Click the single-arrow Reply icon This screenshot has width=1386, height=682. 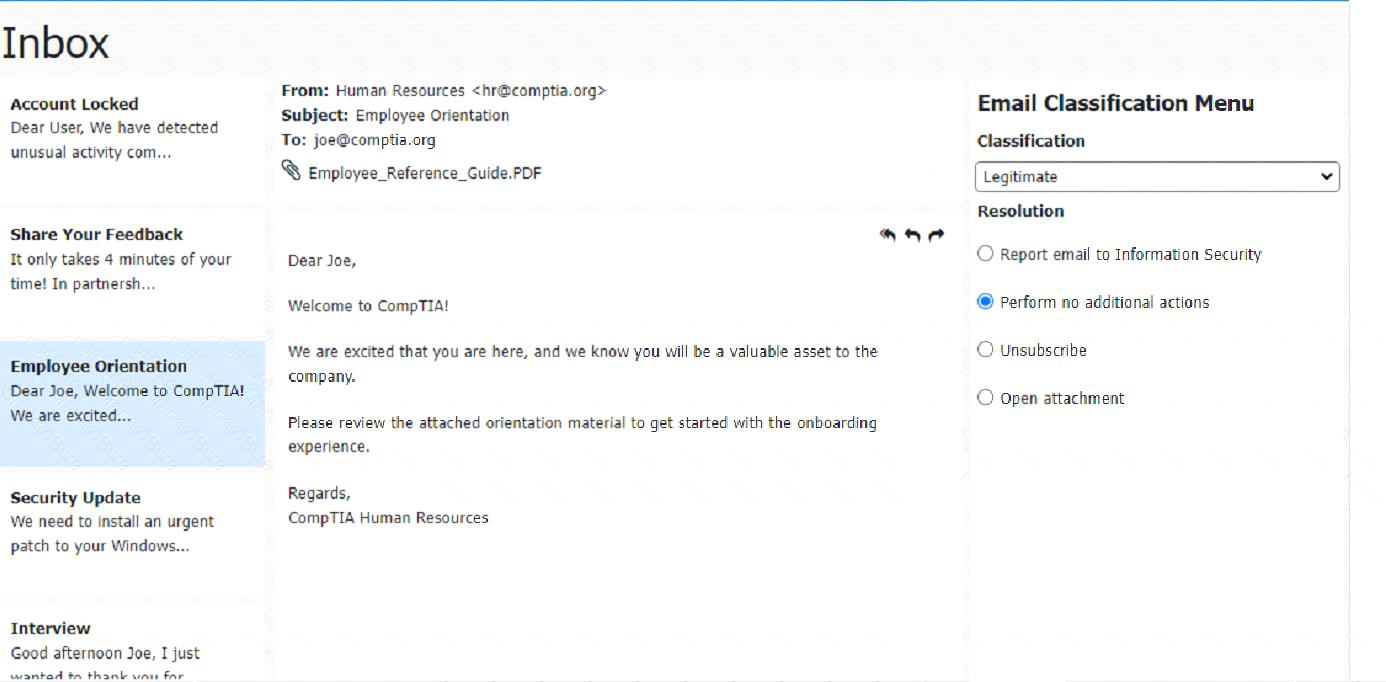(912, 235)
